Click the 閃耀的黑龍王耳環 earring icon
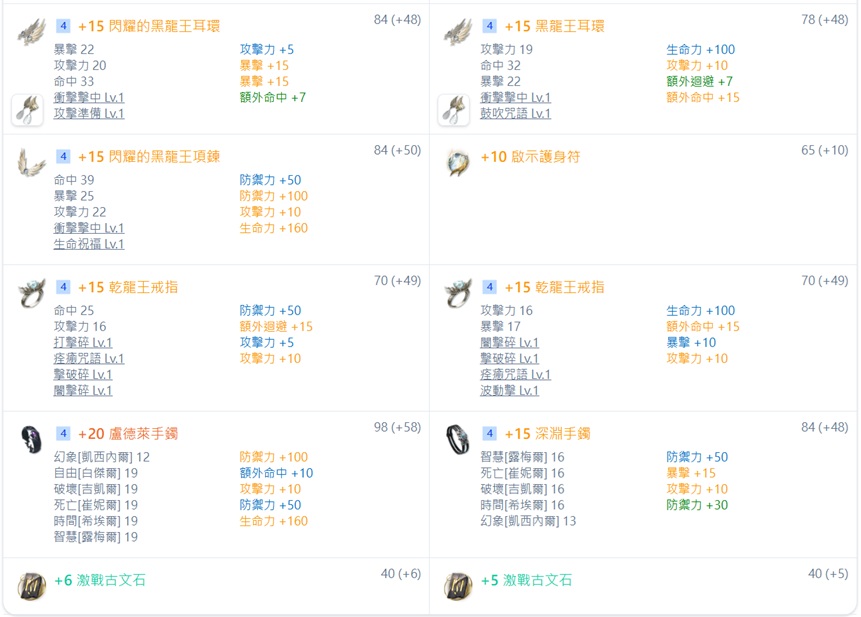This screenshot has height=617, width=861. (x=31, y=32)
